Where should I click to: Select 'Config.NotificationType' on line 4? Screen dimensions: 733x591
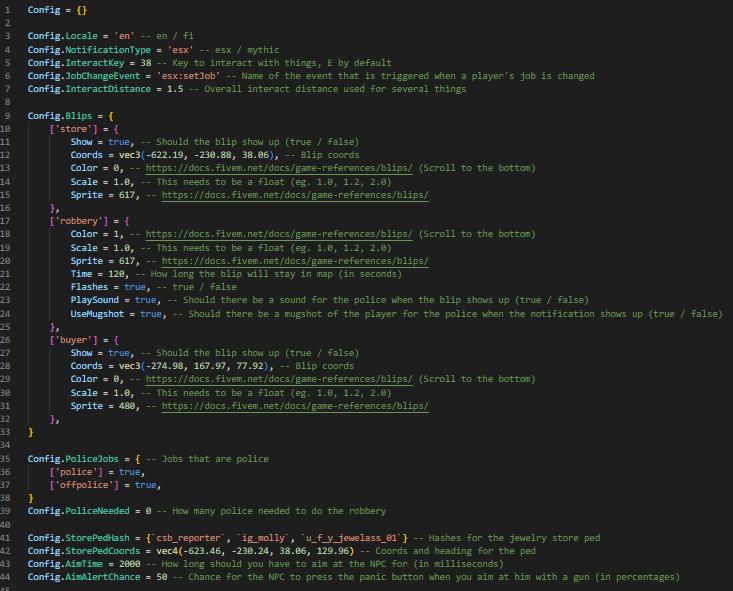(x=89, y=50)
